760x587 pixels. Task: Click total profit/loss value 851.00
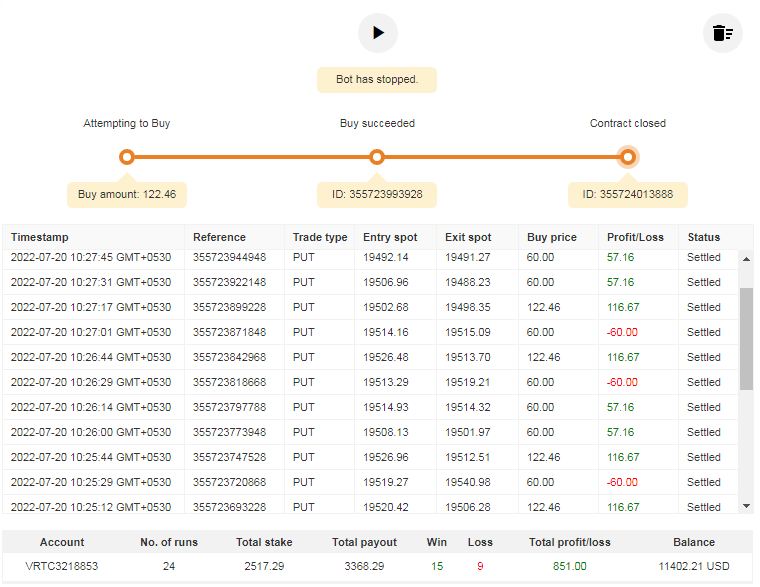[570, 566]
